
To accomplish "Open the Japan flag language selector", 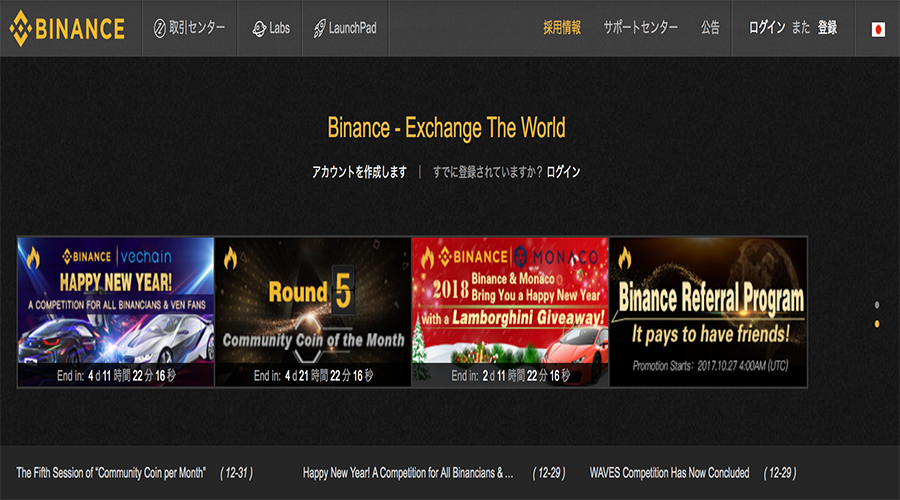I will click(878, 29).
